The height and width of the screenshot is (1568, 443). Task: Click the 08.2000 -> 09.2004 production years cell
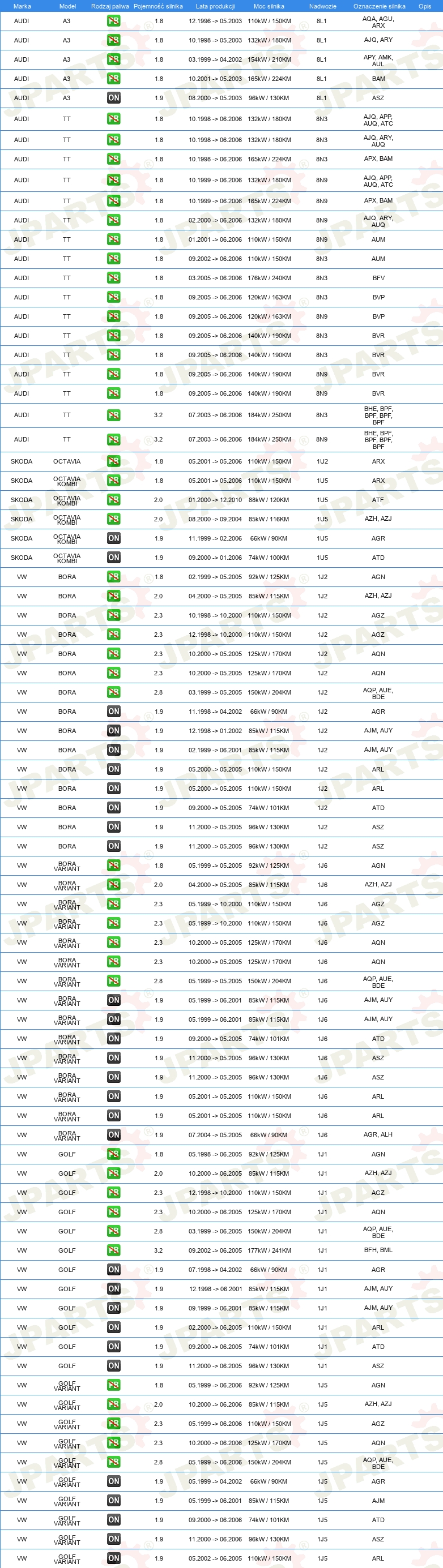point(215,519)
